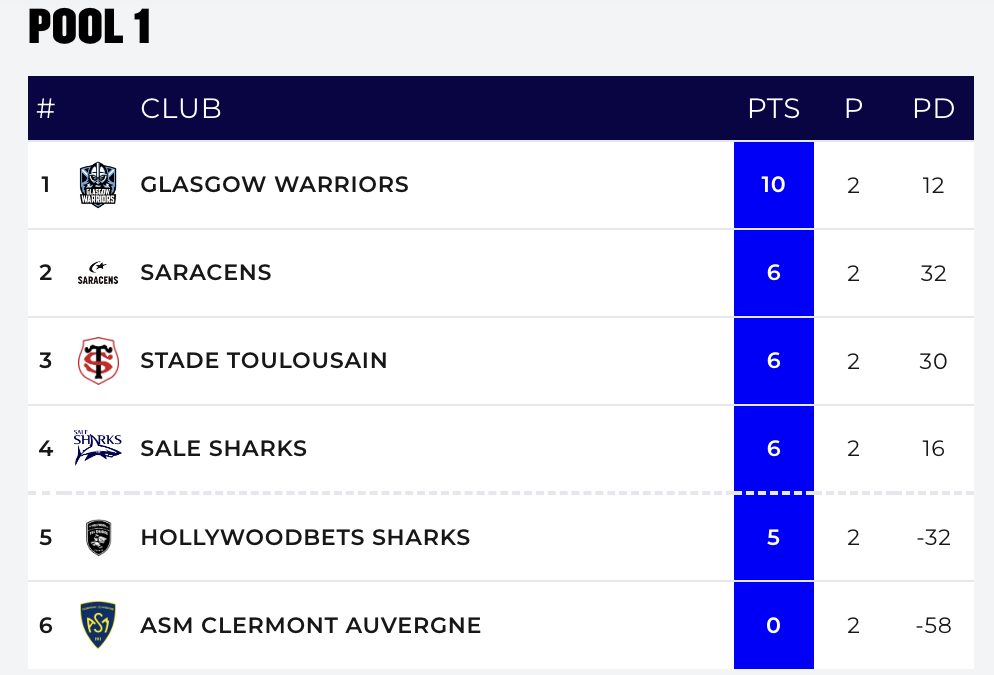The image size is (994, 675).
Task: Click Glasgow Warriors' 10 points cell
Action: coord(773,185)
